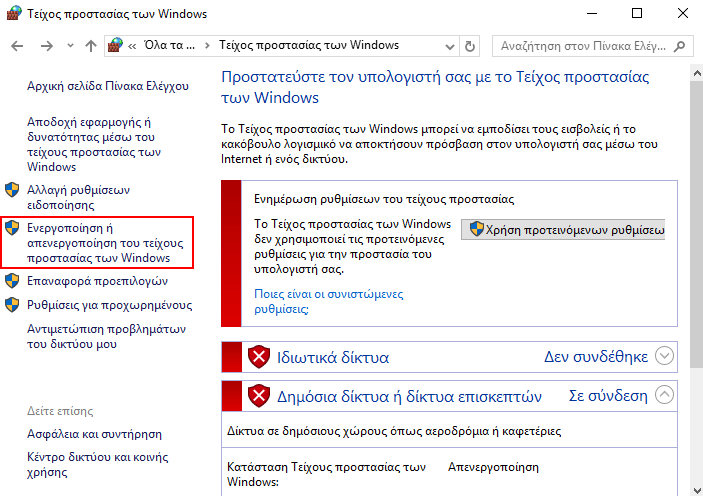Open 'Επαναφορά προεπιλογών' link
The width and height of the screenshot is (703, 496).
(97, 281)
